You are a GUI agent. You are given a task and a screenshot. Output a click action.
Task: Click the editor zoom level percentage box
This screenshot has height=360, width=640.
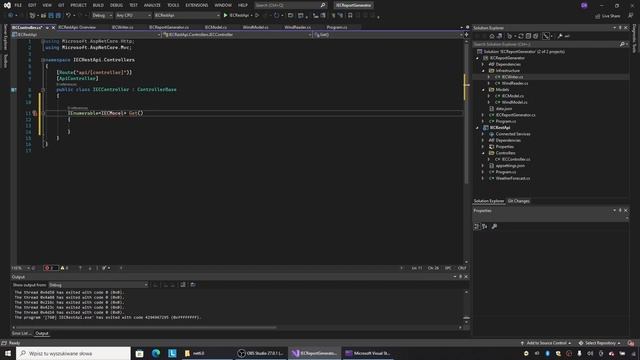pyautogui.click(x=20, y=268)
